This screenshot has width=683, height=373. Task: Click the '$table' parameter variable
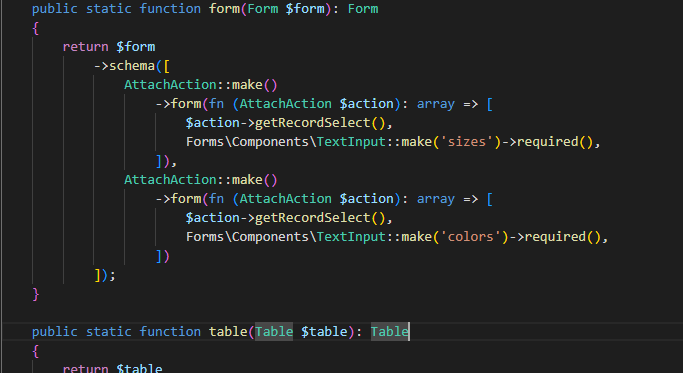(x=324, y=332)
